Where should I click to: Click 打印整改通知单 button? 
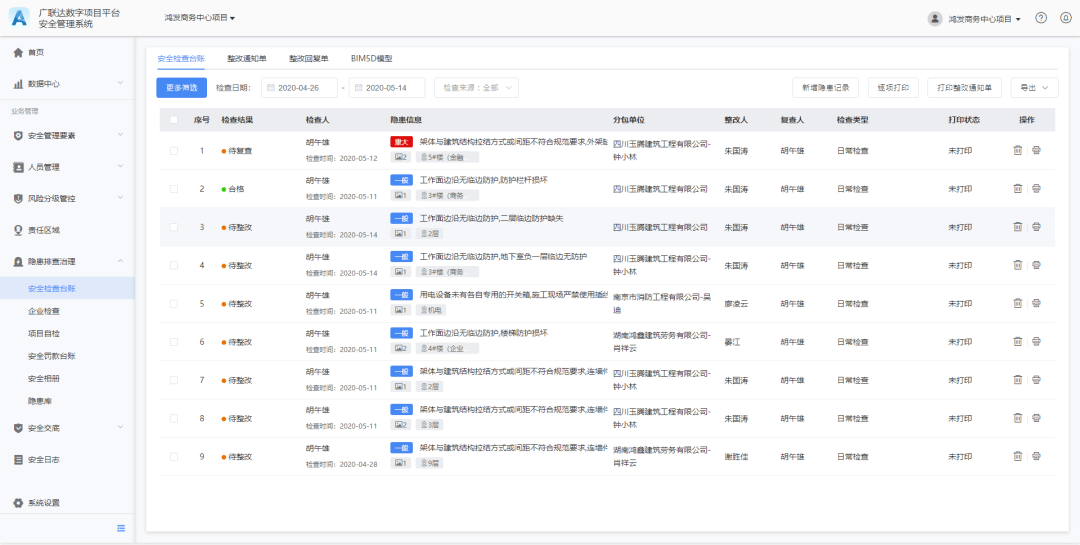[964, 88]
